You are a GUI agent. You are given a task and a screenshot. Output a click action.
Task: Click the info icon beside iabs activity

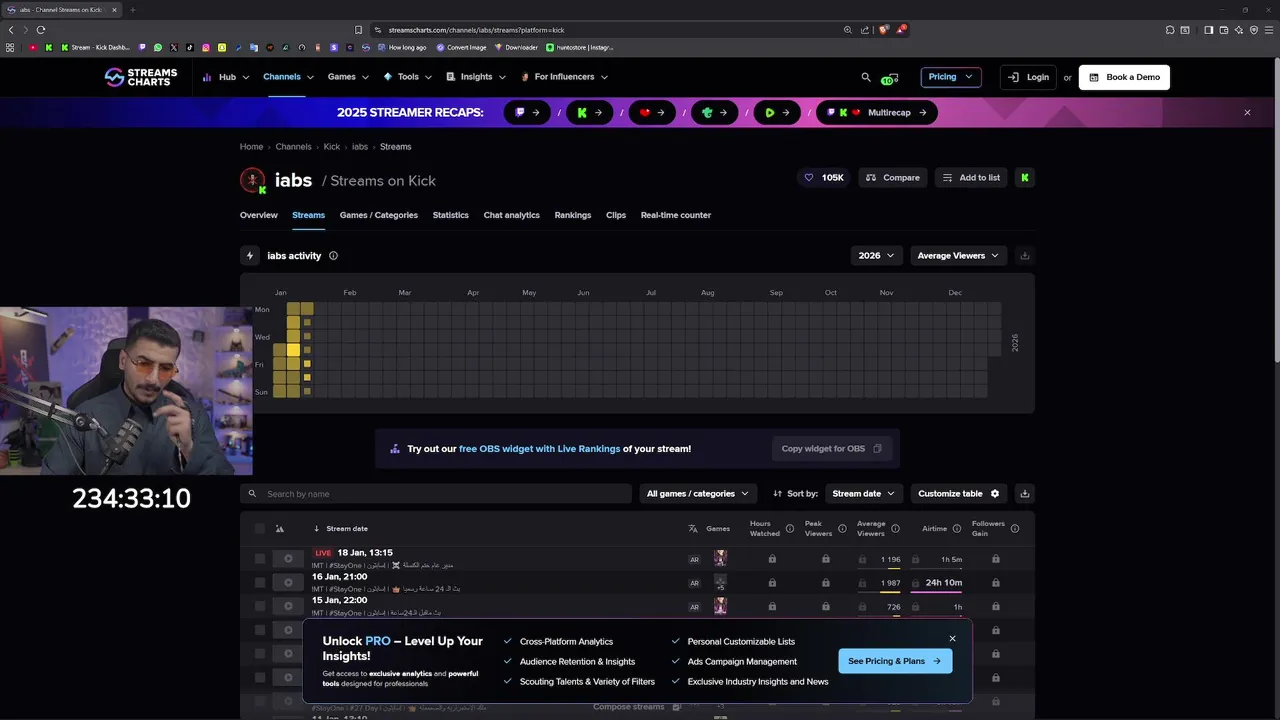pos(333,256)
